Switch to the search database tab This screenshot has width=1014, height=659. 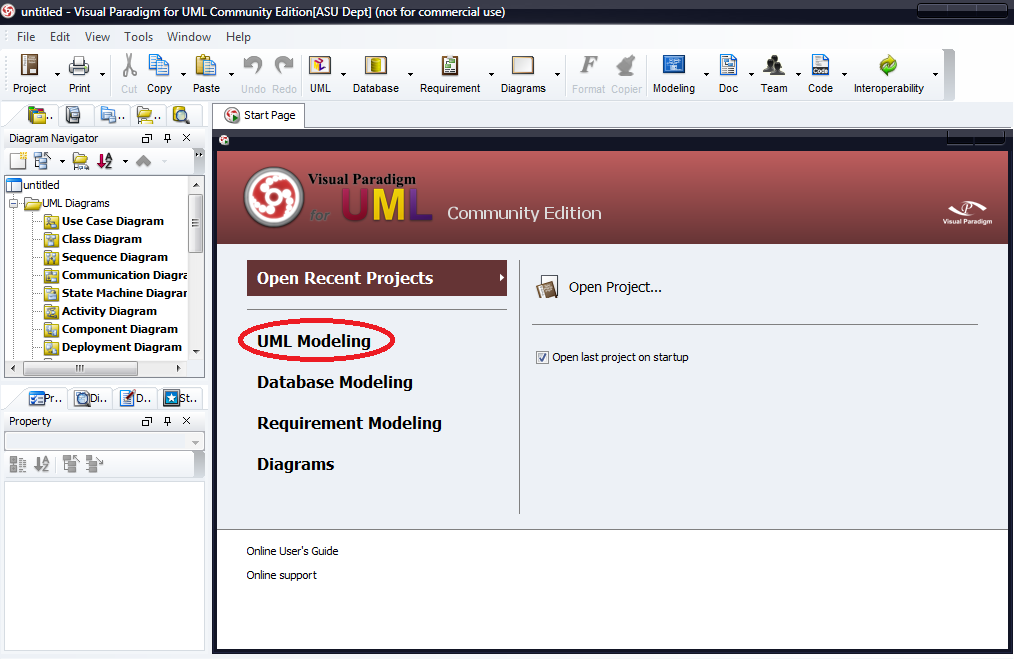(x=181, y=115)
